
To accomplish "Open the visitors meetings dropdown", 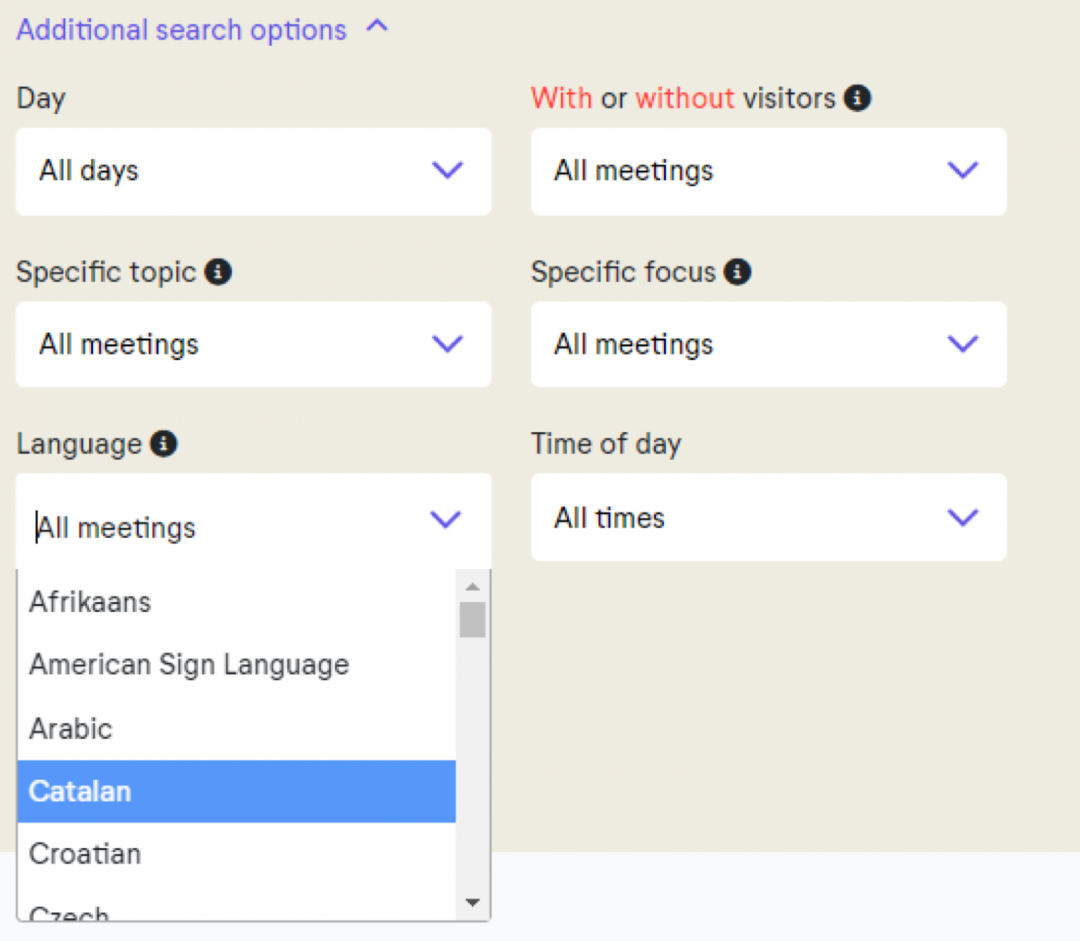I will point(768,171).
